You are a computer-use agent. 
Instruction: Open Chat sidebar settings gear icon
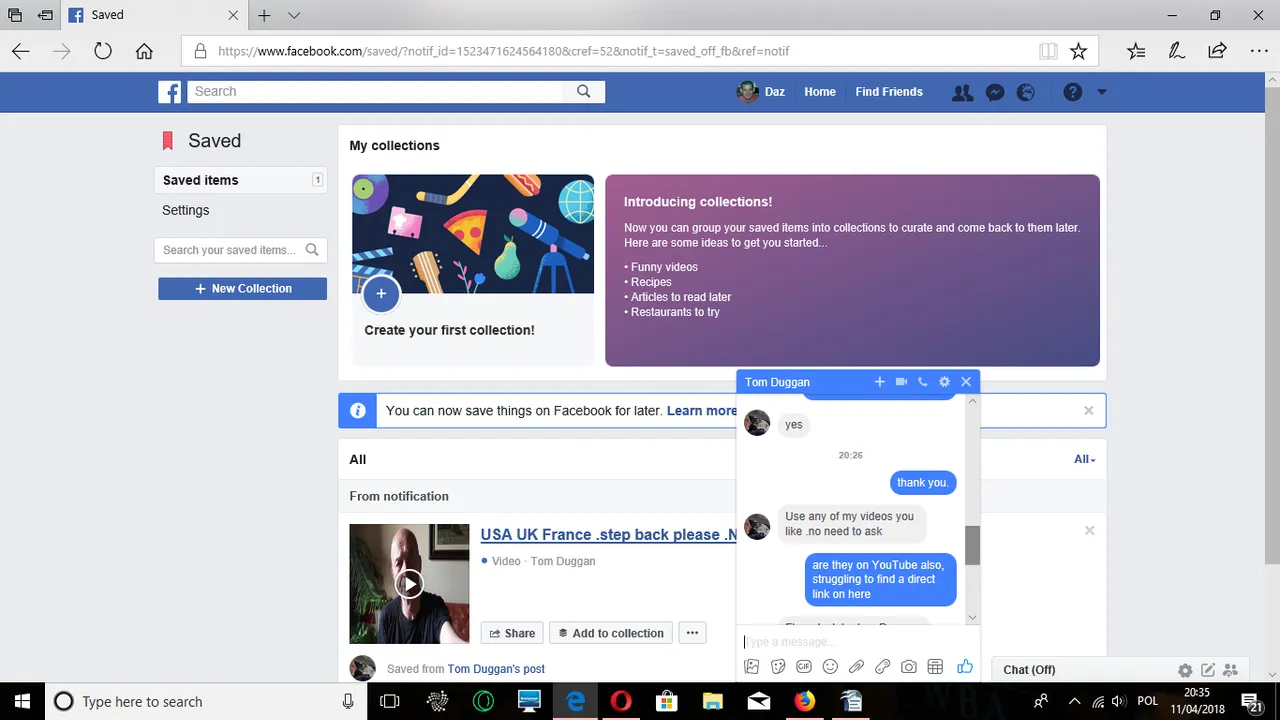[x=1185, y=670]
